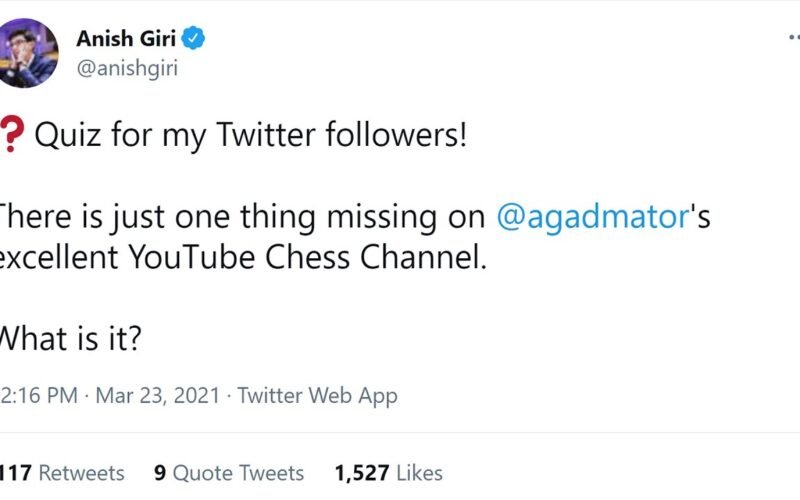Click the blue verified badge beside Anish Giri

click(195, 40)
